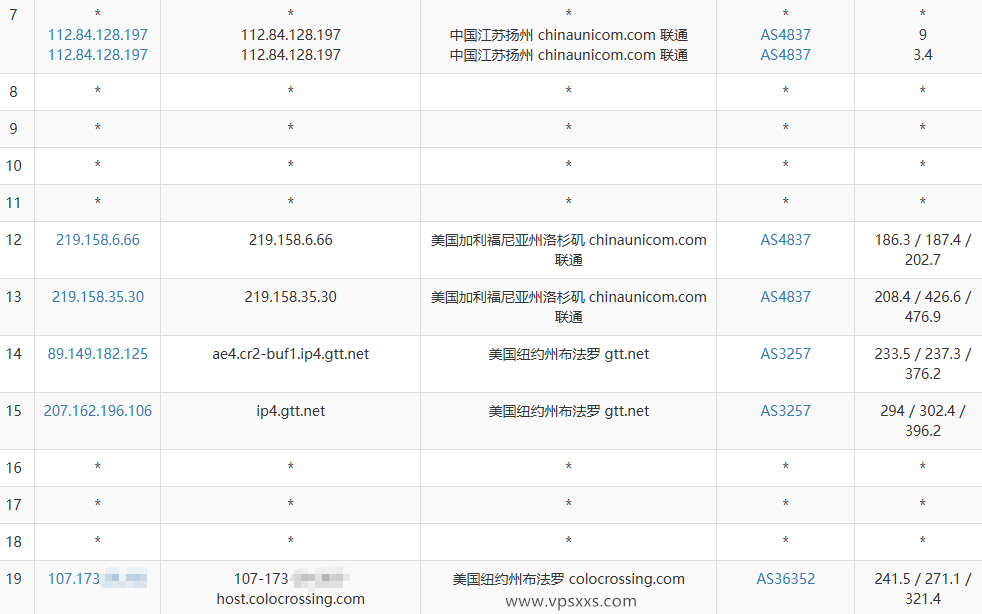
Task: Select latency value 186.3 / 187.4 / 202.7
Action: pyautogui.click(x=923, y=250)
